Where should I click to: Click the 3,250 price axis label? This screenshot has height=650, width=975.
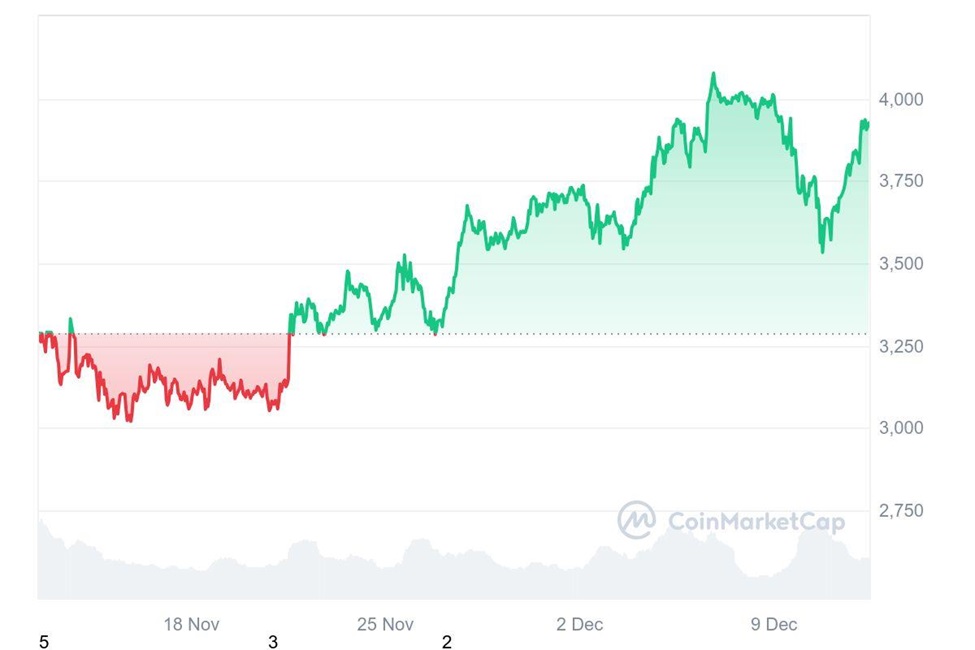click(x=902, y=346)
